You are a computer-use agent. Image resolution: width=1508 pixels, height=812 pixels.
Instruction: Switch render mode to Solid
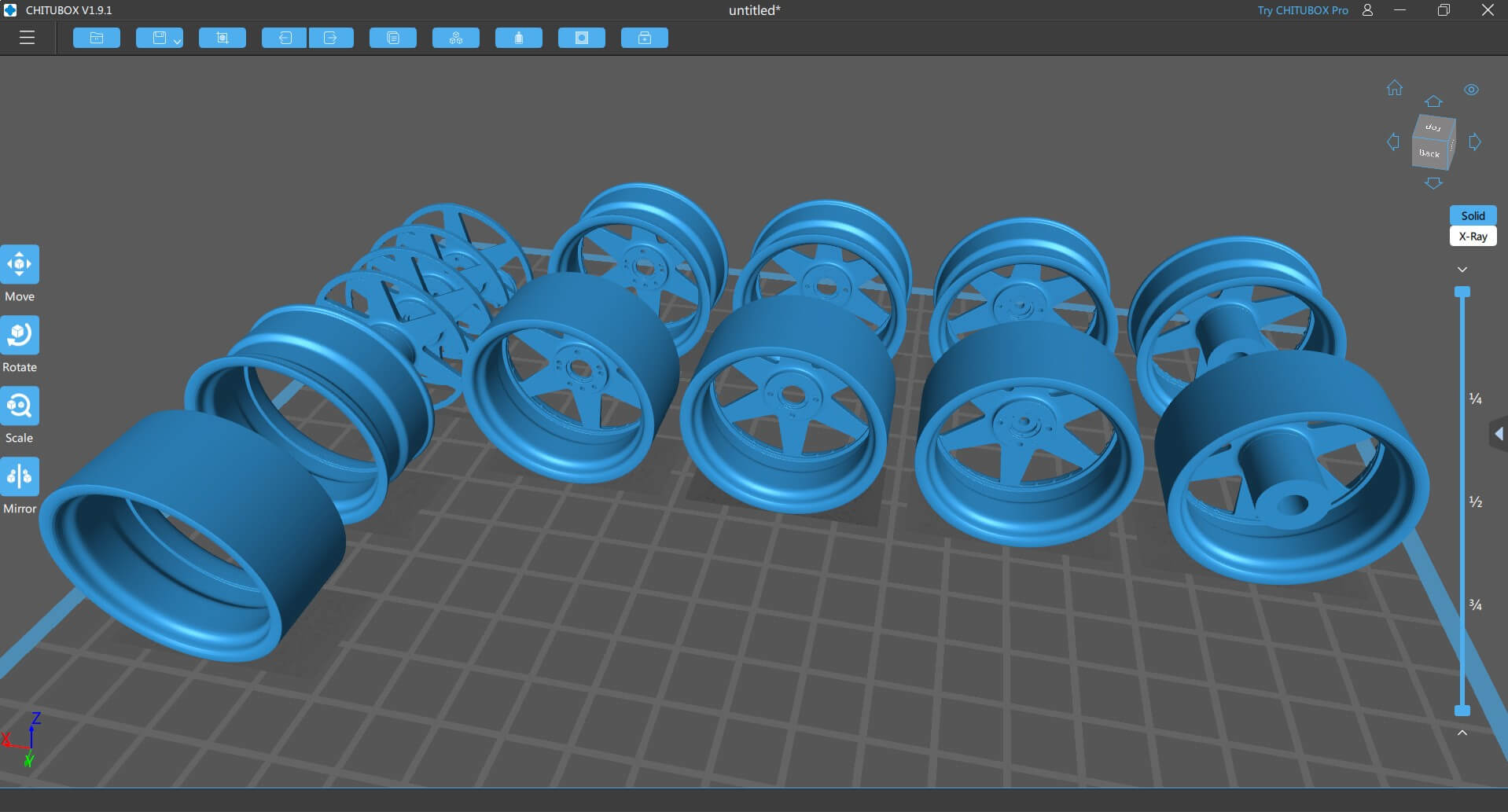click(1473, 215)
